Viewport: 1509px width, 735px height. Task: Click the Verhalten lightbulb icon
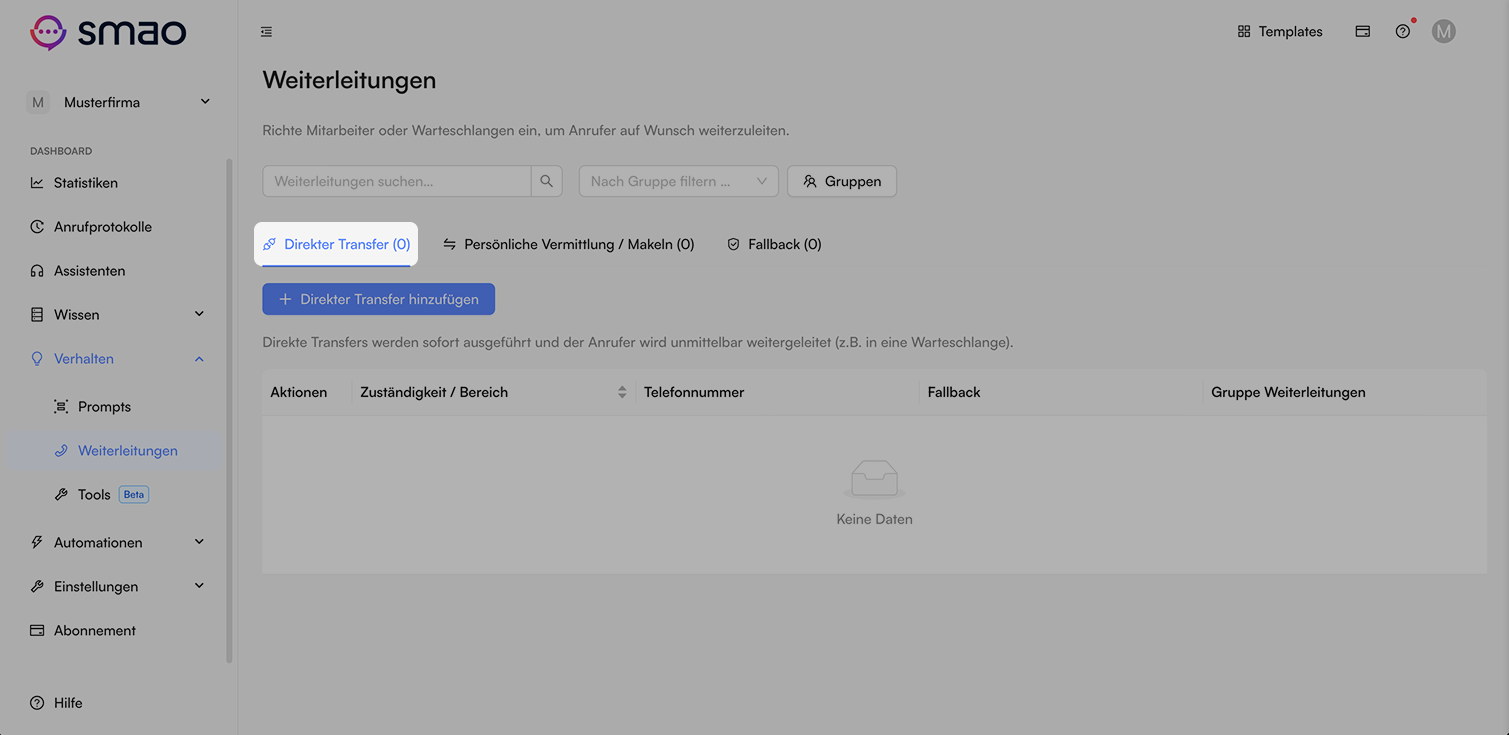coord(37,359)
